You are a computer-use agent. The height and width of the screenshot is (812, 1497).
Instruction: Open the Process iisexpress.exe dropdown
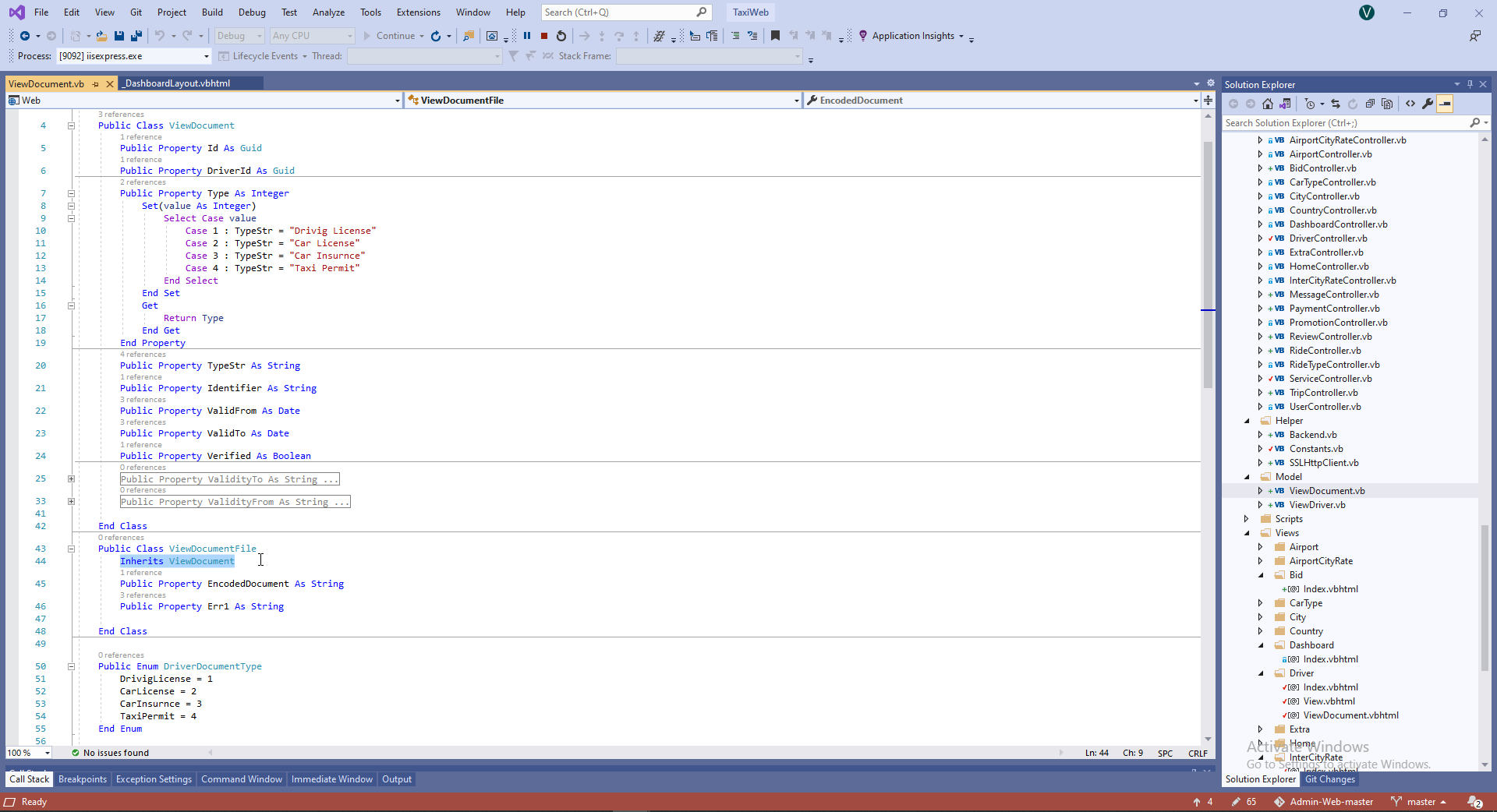(x=207, y=56)
